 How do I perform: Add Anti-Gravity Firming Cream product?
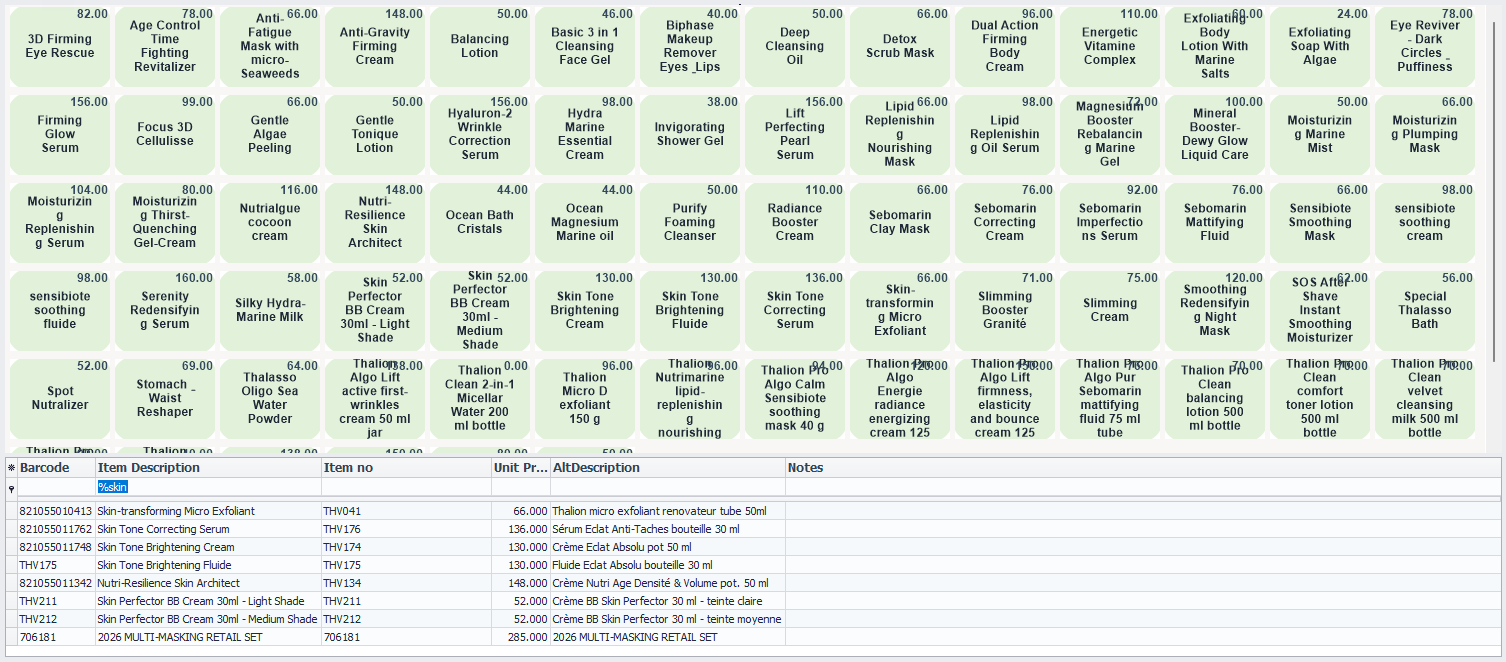[375, 47]
